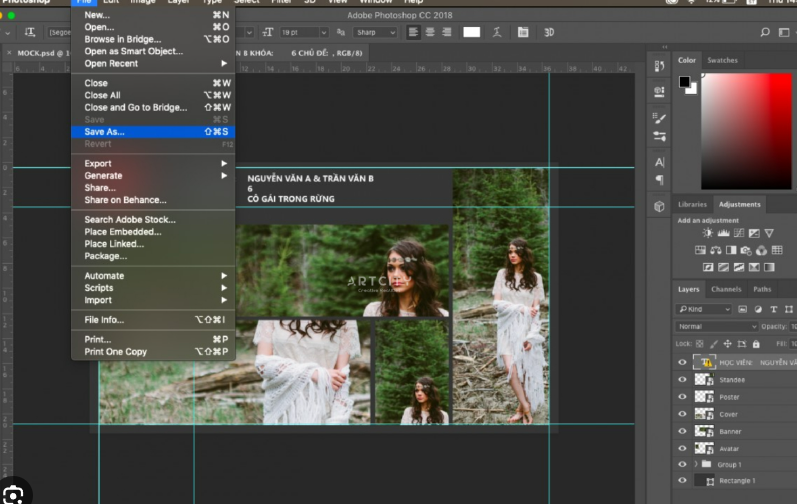Viewport: 797px width, 504px height.
Task: Filter layers by type (T) icon
Action: tap(773, 310)
